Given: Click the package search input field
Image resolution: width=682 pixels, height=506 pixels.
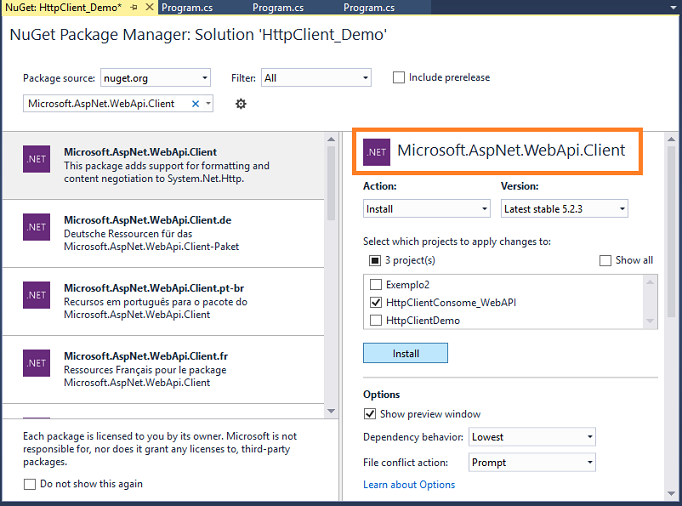Looking at the screenshot, I should point(107,104).
